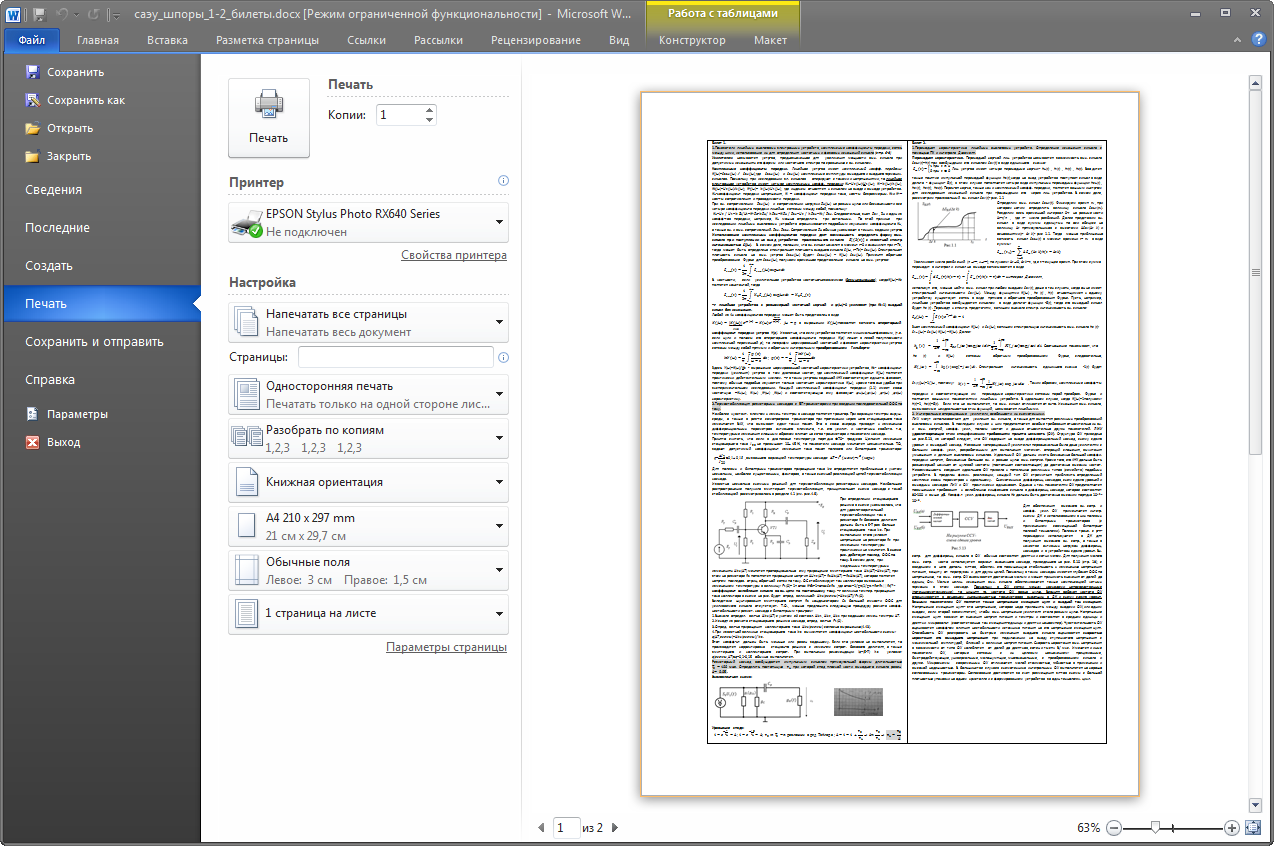Image resolution: width=1274 pixels, height=846 pixels.
Task: Select Печать in the backstage menu
Action: tap(100, 304)
